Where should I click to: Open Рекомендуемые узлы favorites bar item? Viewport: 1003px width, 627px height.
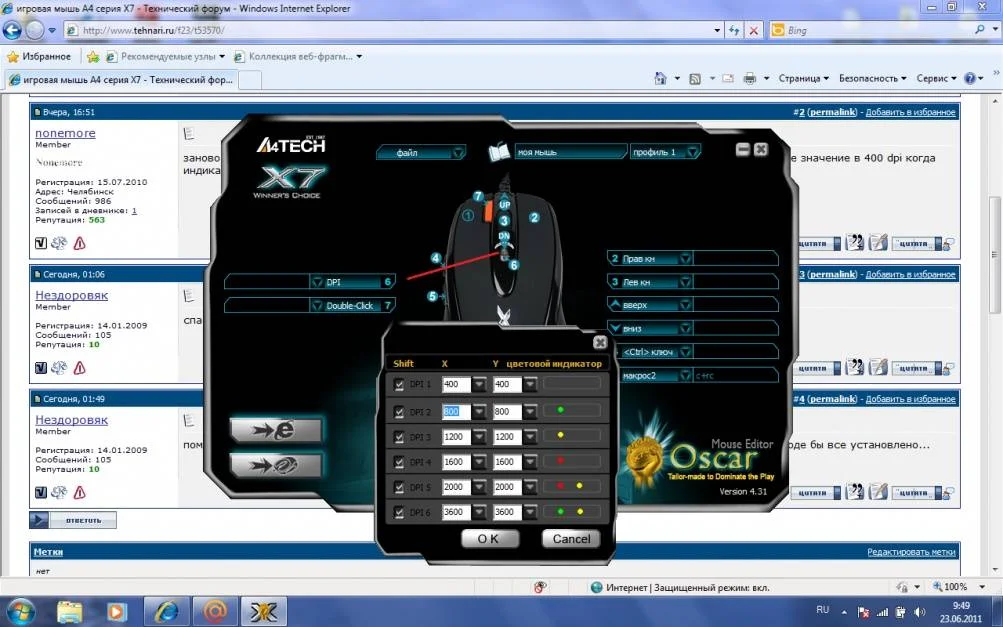click(x=165, y=56)
